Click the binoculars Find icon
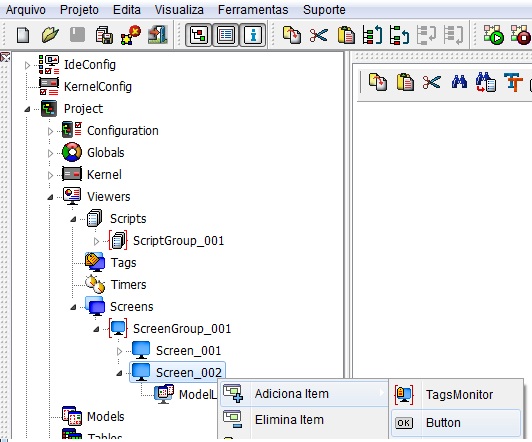Screen dimensions: 532x442 pos(459,82)
